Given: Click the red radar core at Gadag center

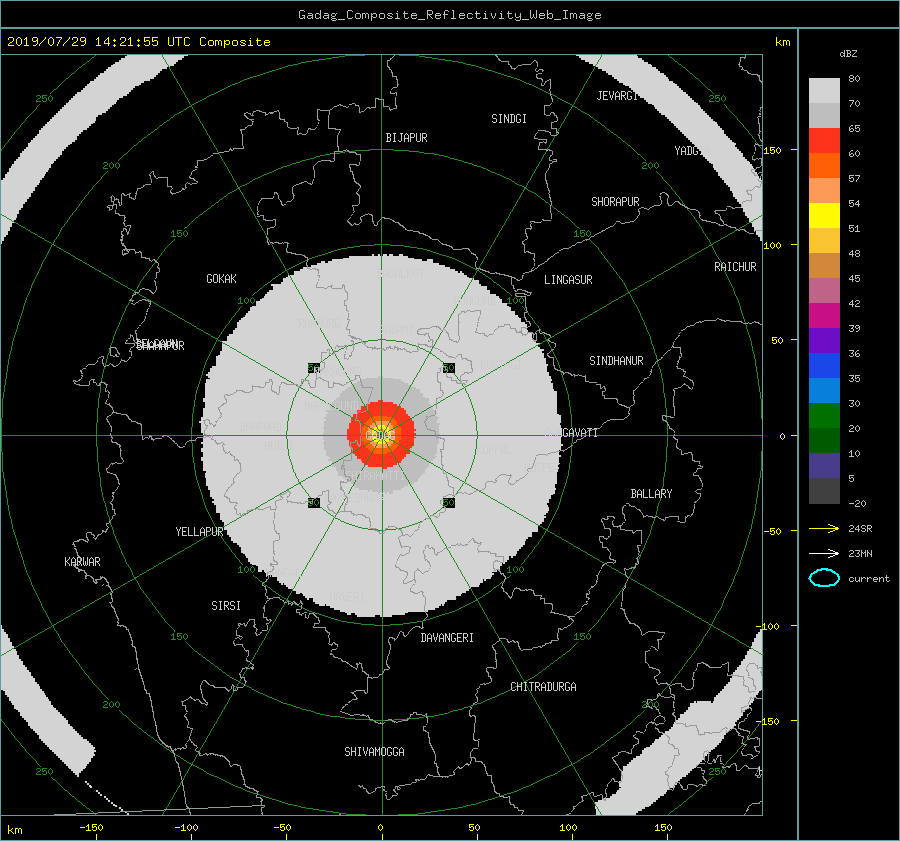Looking at the screenshot, I should click(381, 435).
